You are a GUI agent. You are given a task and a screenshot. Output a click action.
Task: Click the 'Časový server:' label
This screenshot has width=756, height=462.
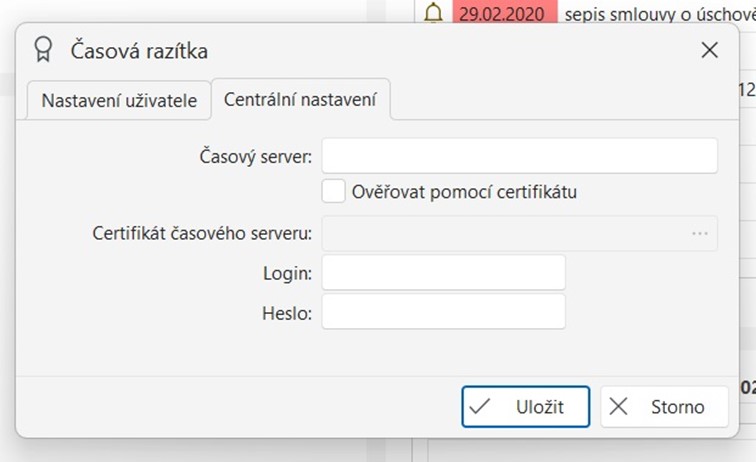point(257,156)
